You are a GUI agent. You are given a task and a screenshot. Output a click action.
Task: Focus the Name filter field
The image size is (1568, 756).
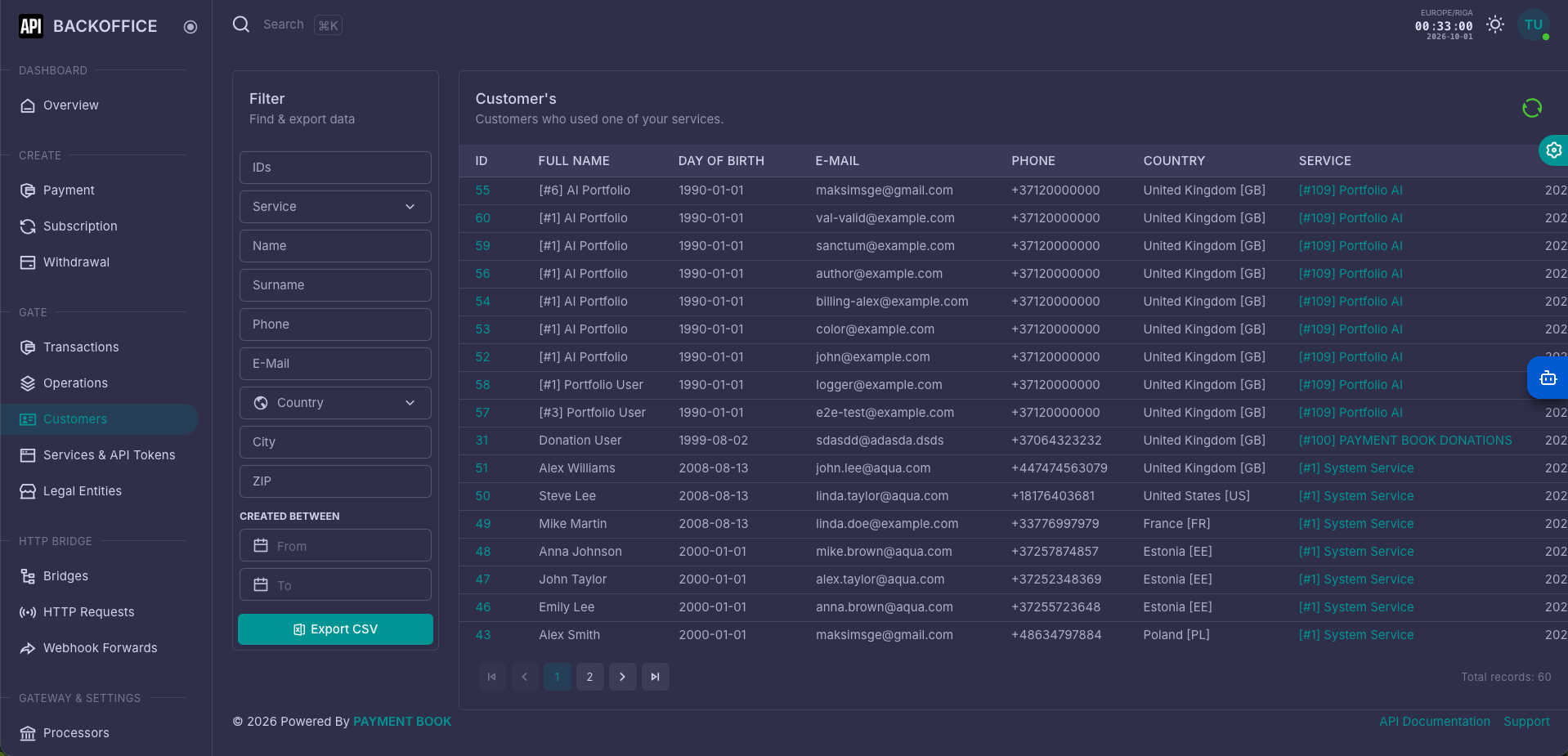pos(335,246)
